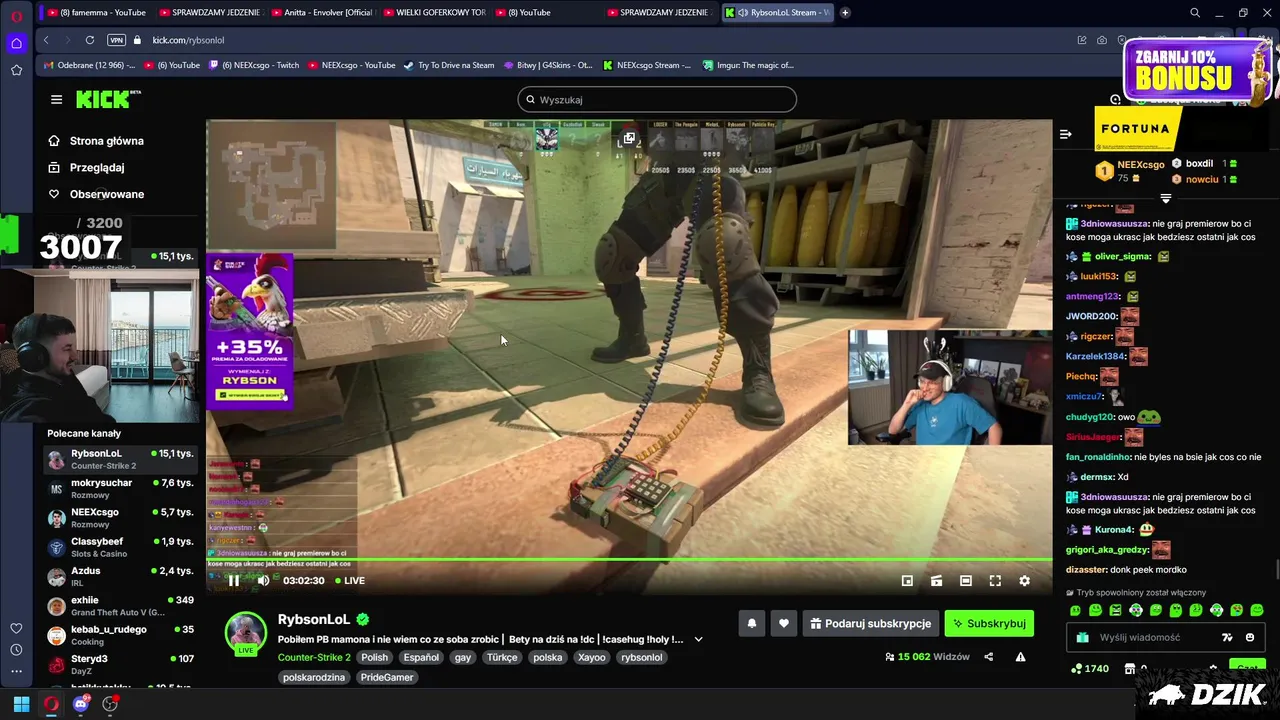The width and height of the screenshot is (1280, 720).
Task: Open exhiie recommended channel
Action: tap(120, 606)
